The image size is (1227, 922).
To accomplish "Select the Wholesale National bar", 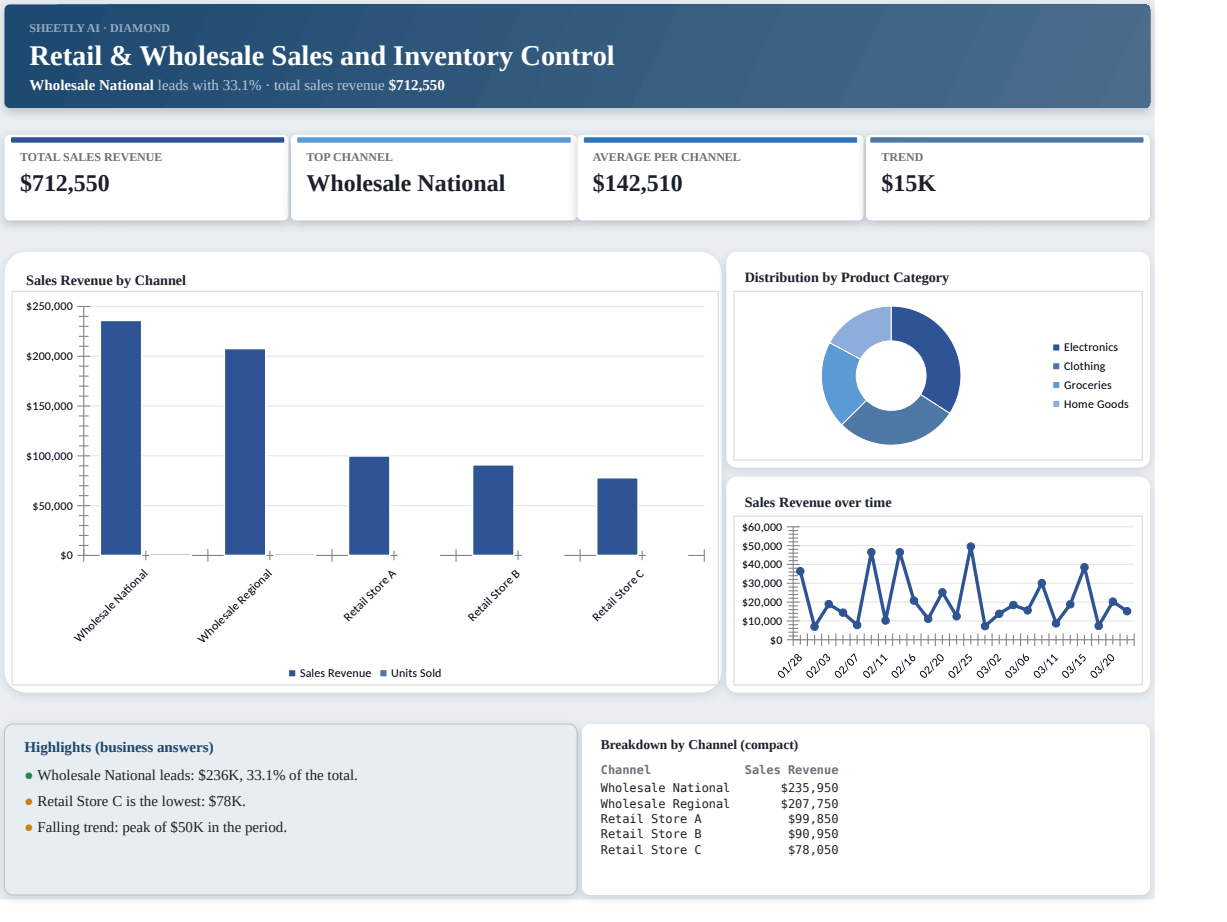I will click(x=121, y=438).
